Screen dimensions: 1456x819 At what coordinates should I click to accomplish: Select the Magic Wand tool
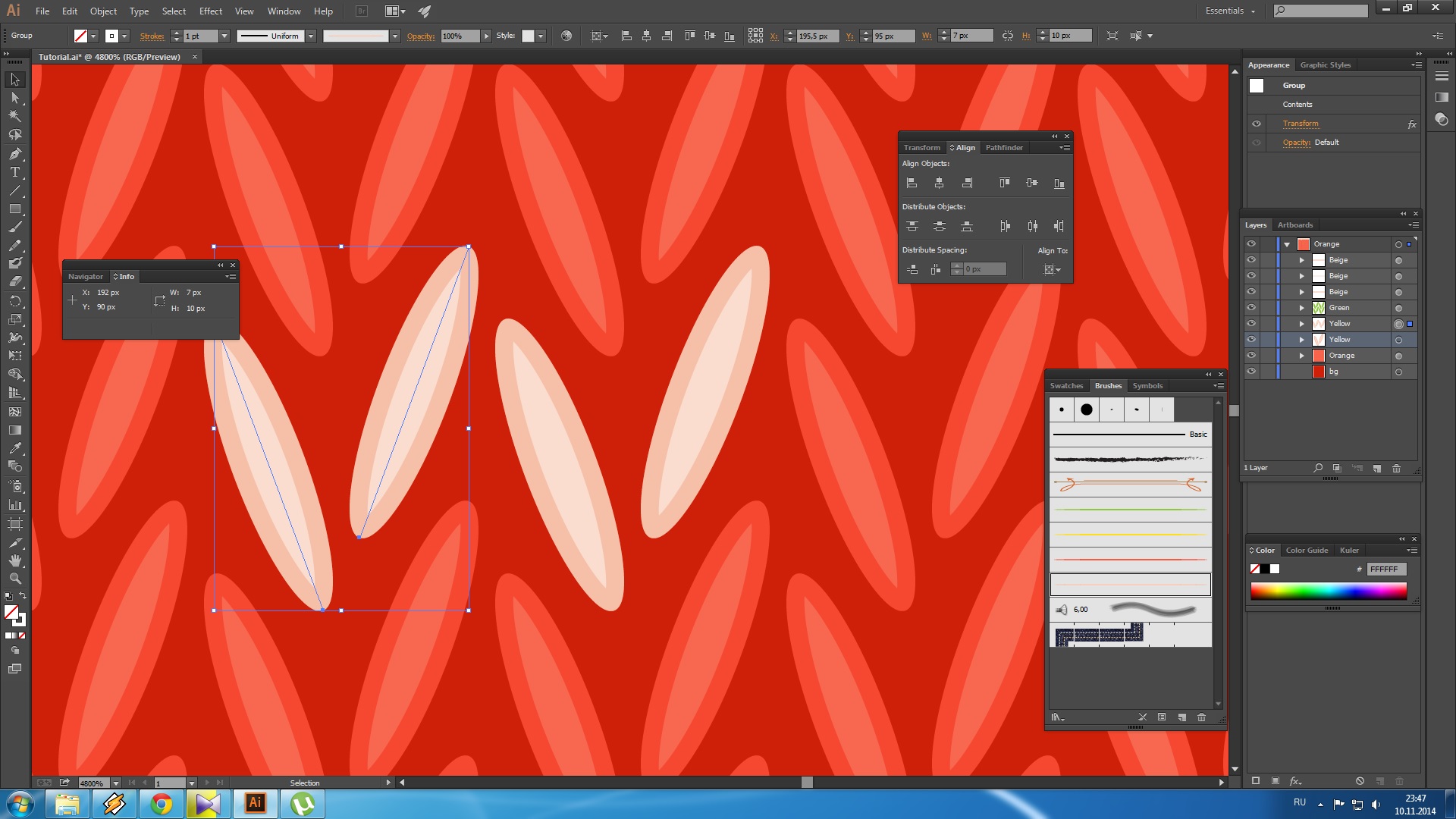point(14,116)
